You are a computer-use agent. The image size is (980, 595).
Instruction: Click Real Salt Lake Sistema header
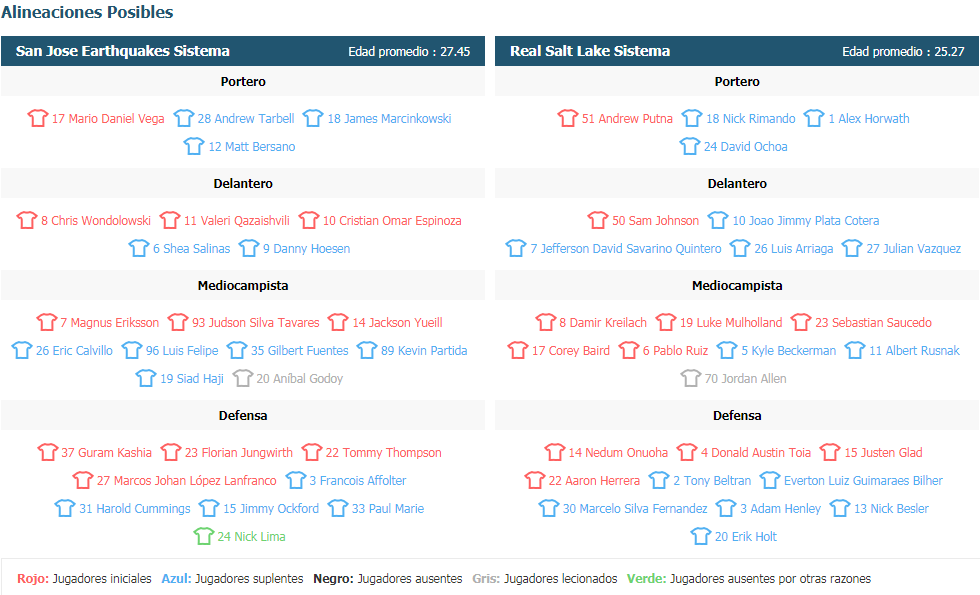click(x=590, y=51)
